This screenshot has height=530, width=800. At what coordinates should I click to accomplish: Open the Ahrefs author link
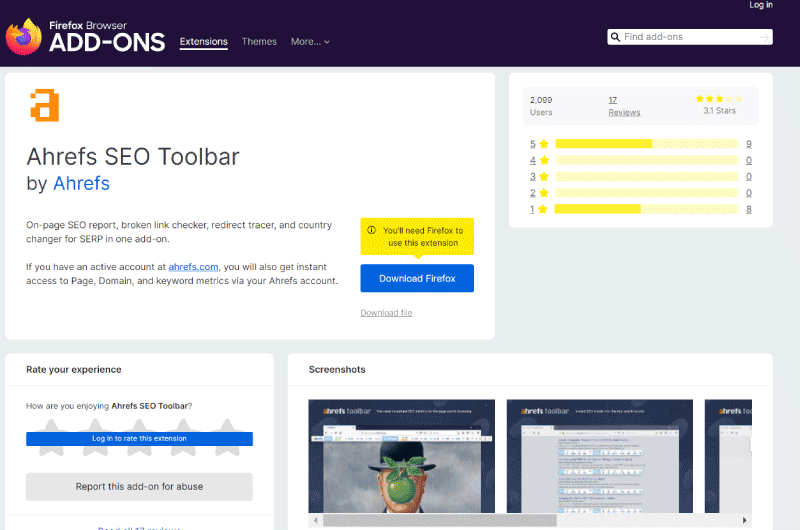[81, 183]
